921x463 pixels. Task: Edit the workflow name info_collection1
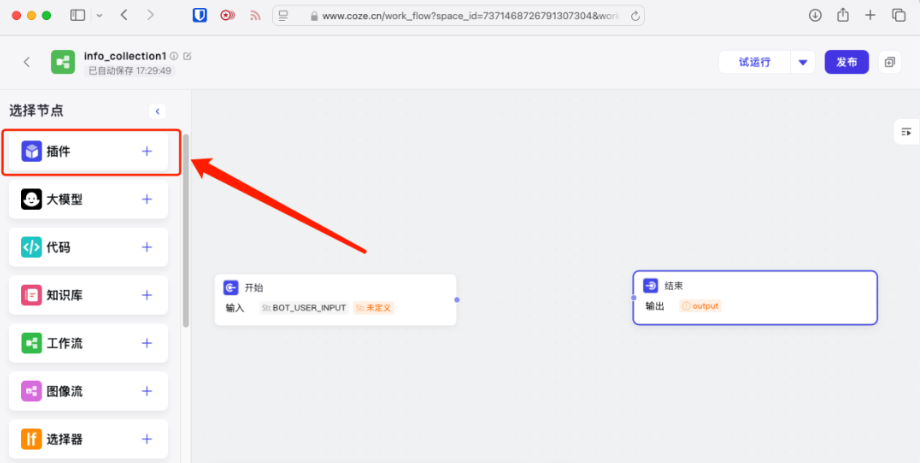tap(187, 56)
